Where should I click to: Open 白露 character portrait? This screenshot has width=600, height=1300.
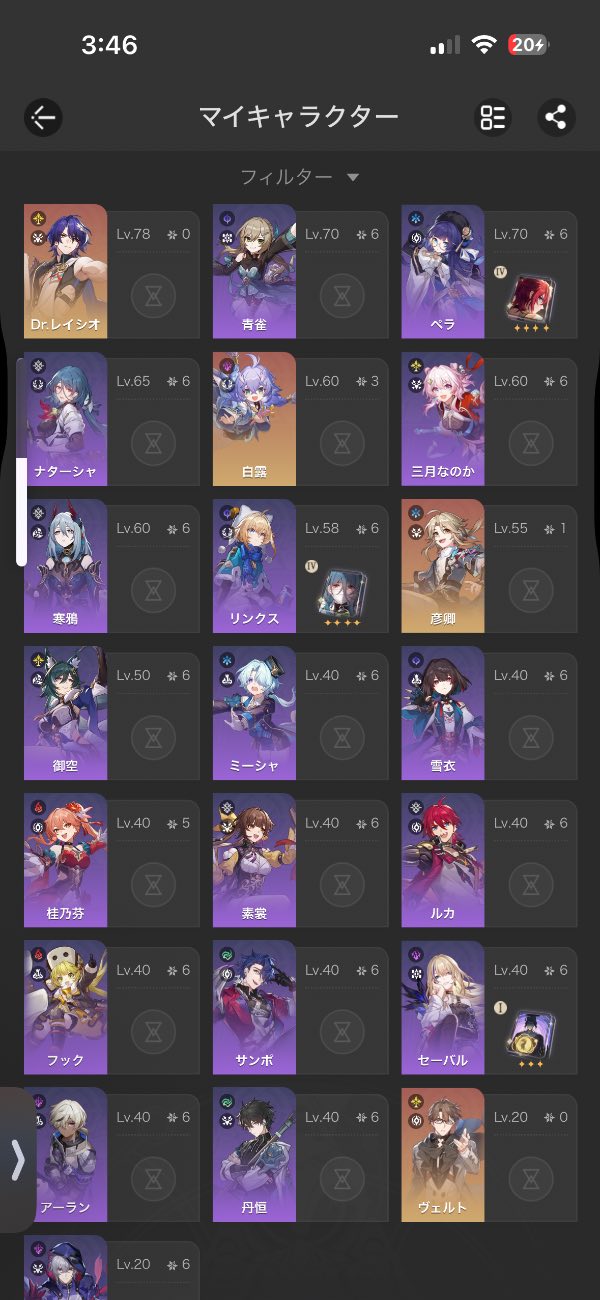(254, 419)
